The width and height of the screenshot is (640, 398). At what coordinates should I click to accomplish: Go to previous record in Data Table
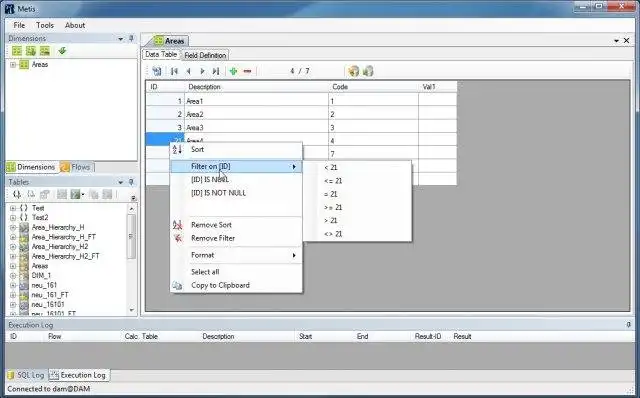[189, 71]
